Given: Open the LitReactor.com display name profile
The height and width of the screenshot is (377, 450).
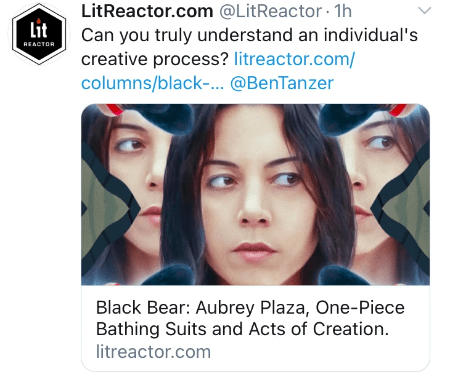Looking at the screenshot, I should coord(147,11).
